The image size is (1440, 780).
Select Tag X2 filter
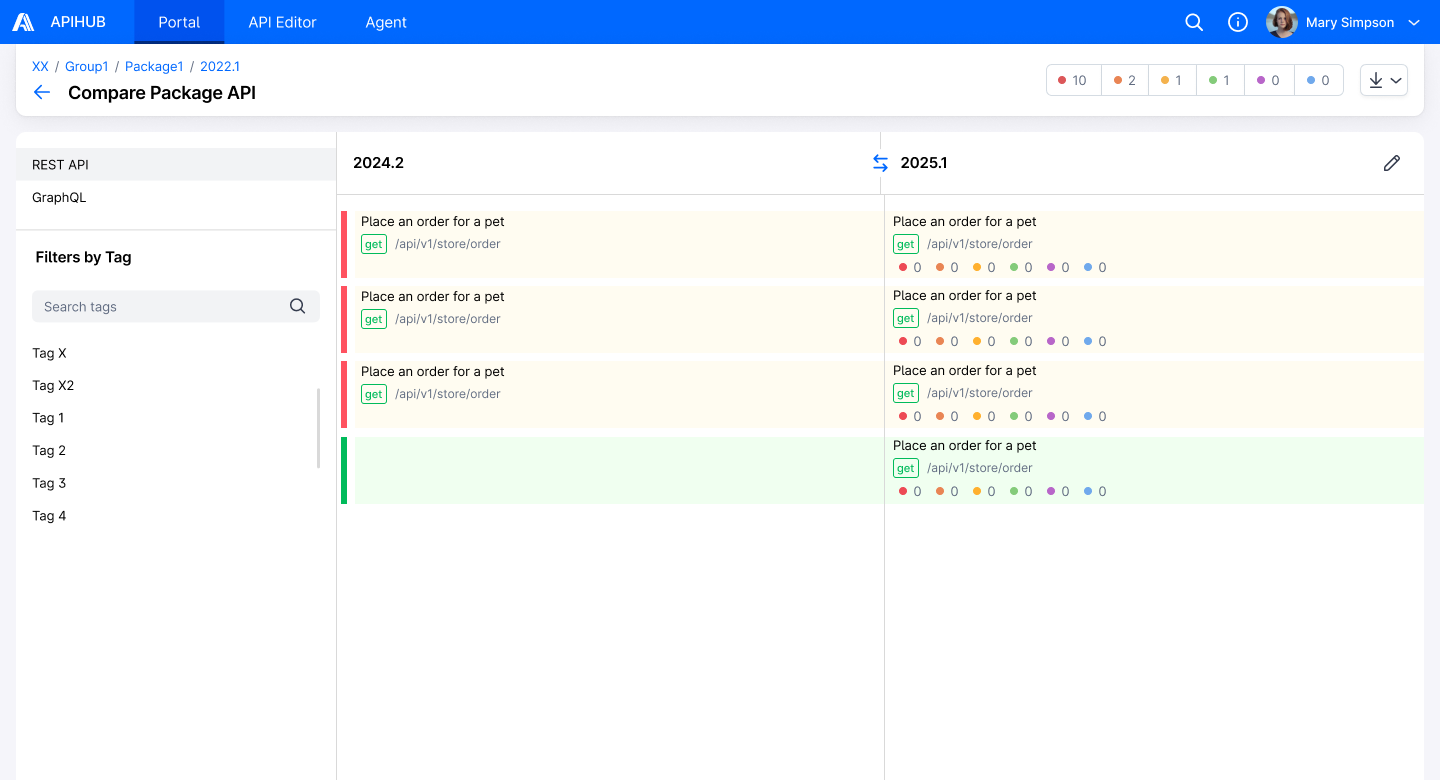coord(53,385)
